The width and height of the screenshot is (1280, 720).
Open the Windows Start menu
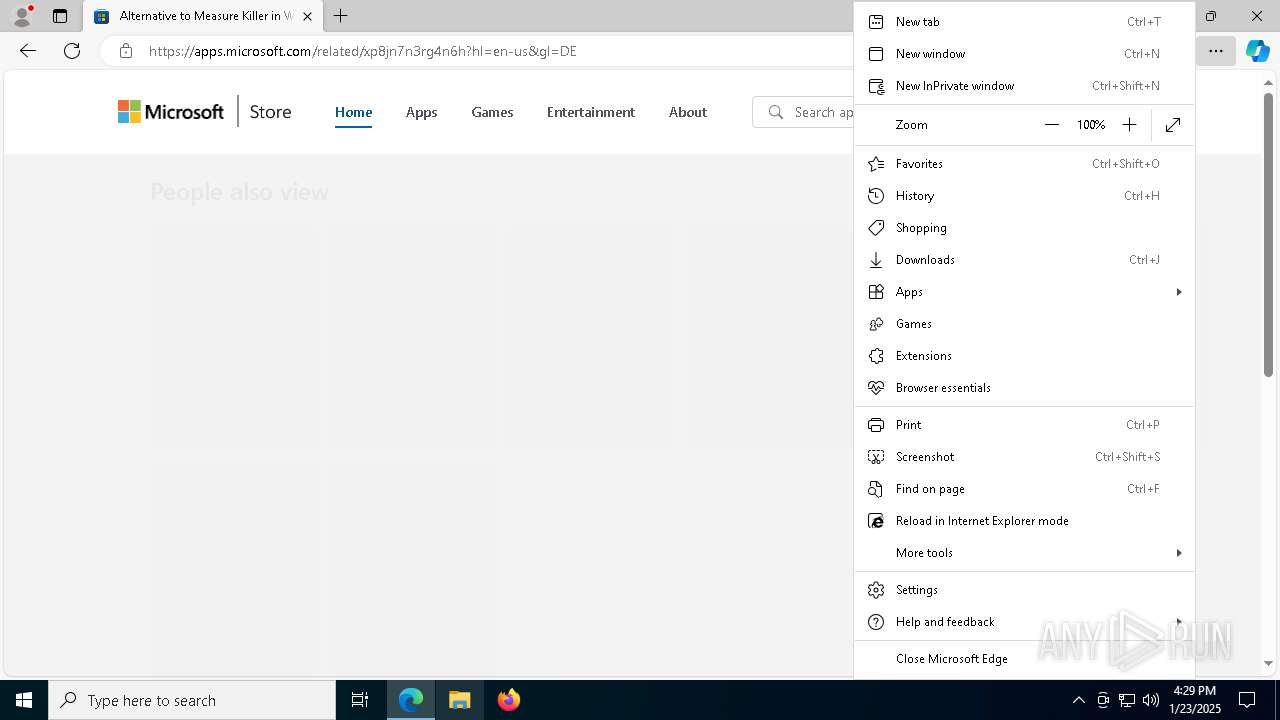pyautogui.click(x=24, y=700)
